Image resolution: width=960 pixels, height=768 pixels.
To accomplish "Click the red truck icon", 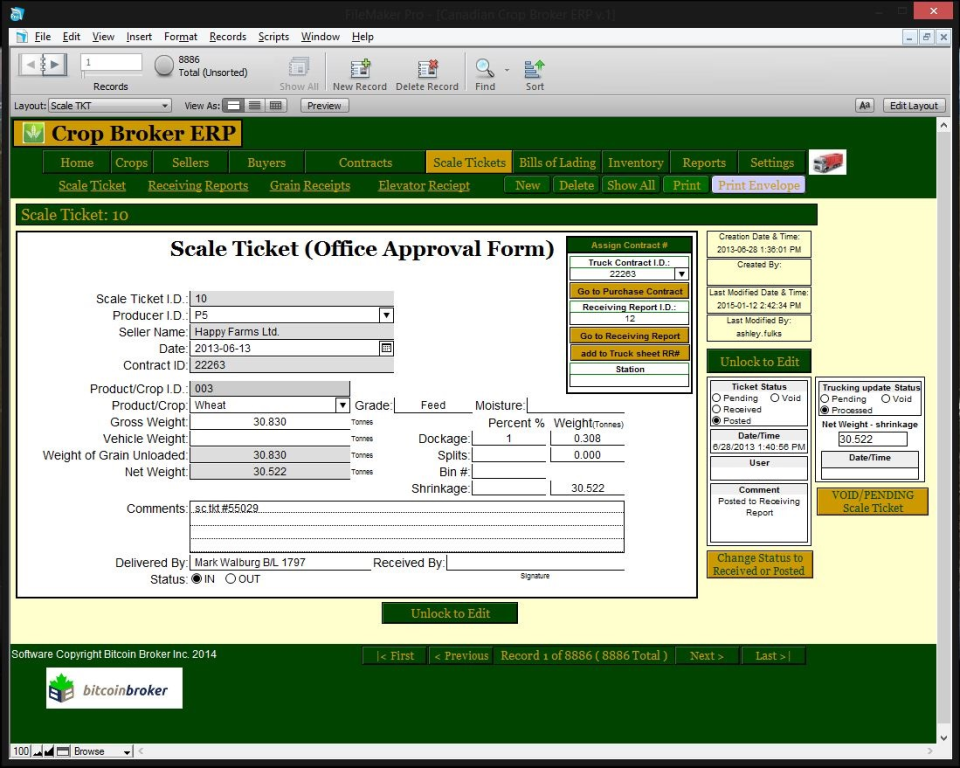I will pyautogui.click(x=827, y=162).
